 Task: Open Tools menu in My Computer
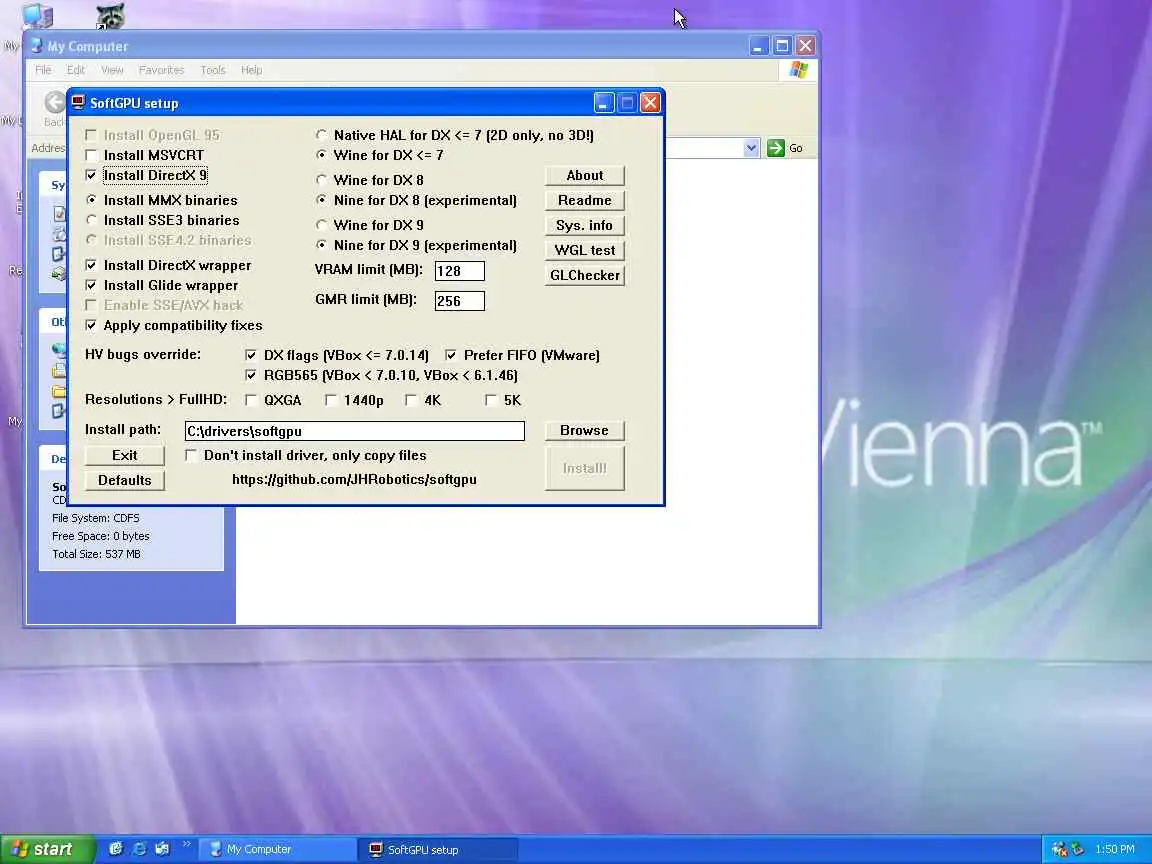(x=213, y=70)
